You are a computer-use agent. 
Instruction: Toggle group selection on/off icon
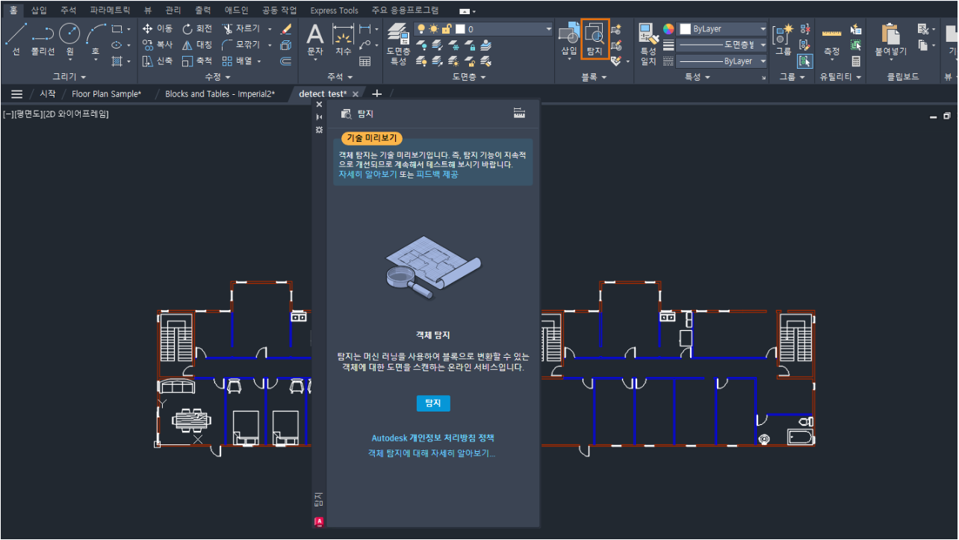pyautogui.click(x=805, y=61)
